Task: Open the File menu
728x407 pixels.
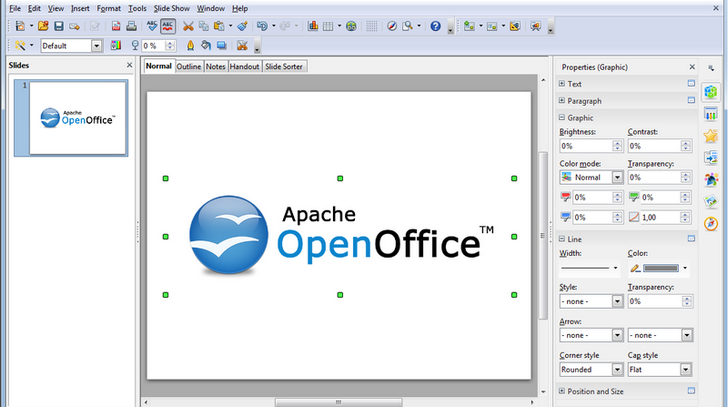Action: 15,8
